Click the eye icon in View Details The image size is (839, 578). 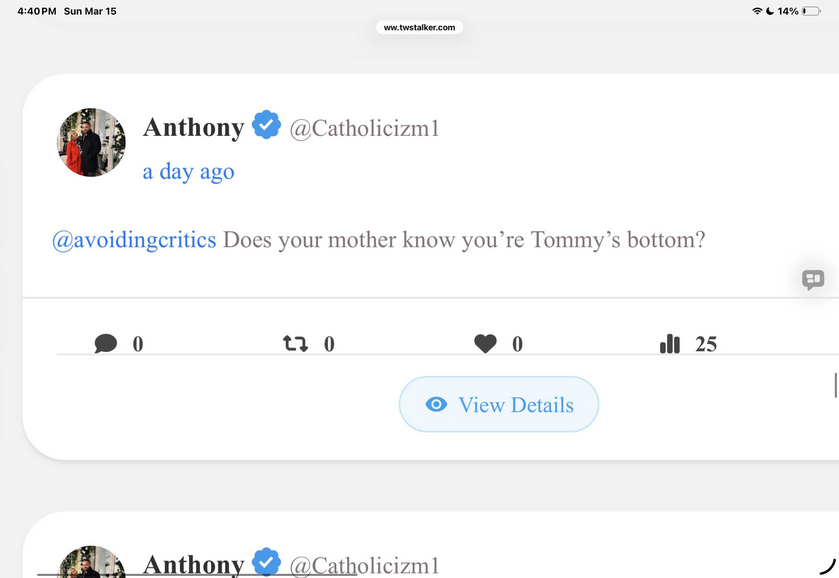(436, 404)
